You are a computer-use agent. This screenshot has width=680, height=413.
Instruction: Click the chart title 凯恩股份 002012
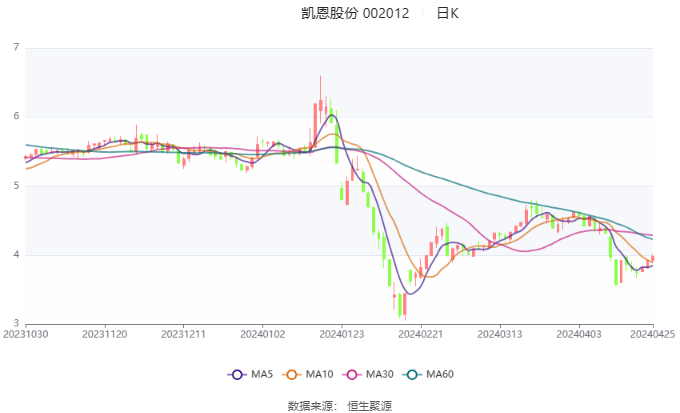pos(355,13)
